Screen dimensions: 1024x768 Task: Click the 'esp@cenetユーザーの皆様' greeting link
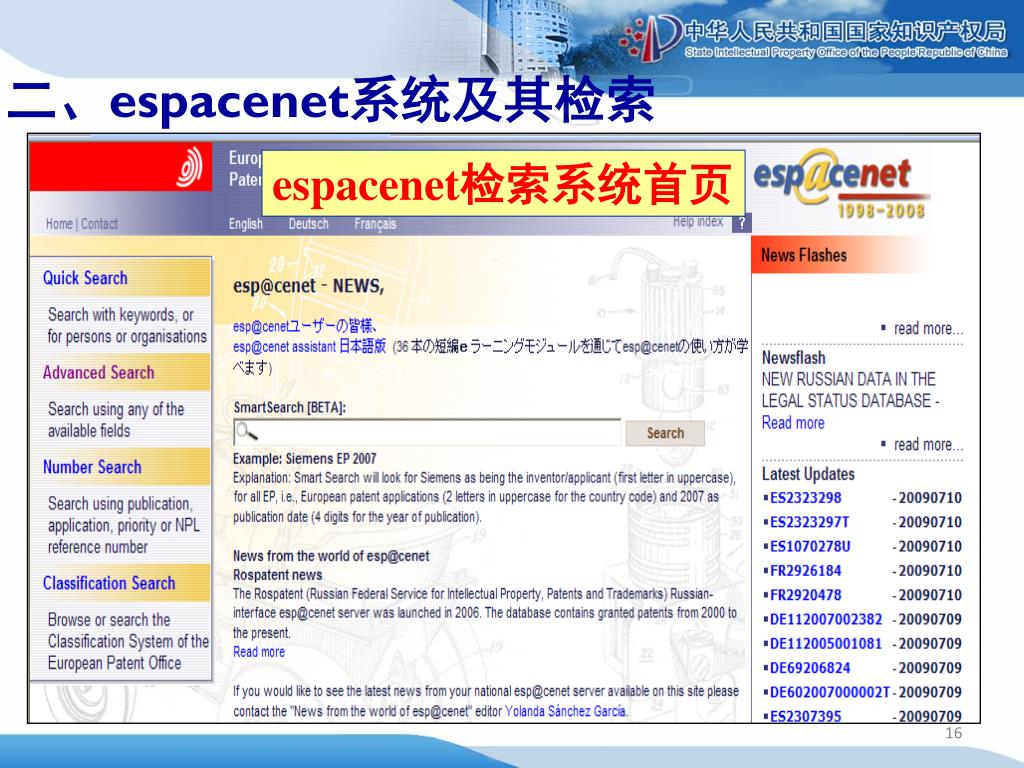click(305, 326)
